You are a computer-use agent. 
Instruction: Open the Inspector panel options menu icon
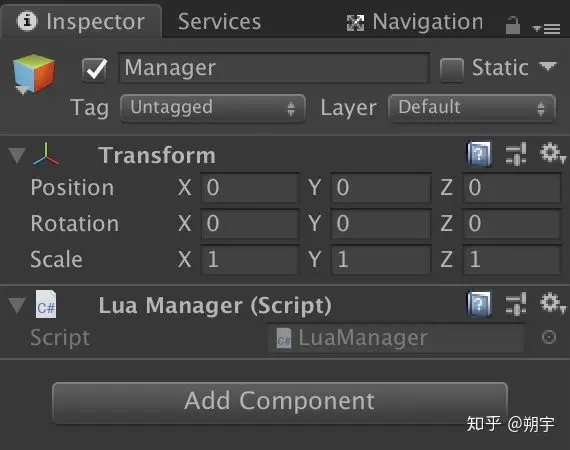click(x=546, y=29)
